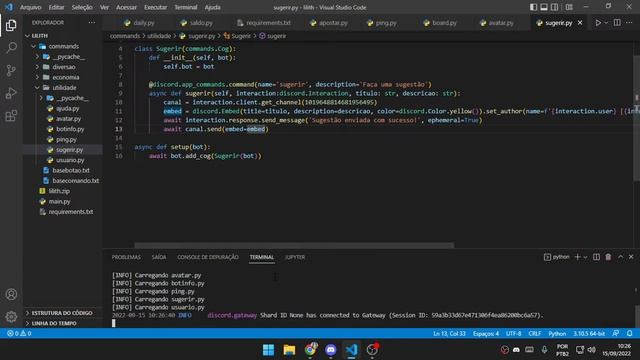Open the Source Control view
This screenshot has width=640, height=360.
click(x=11, y=71)
